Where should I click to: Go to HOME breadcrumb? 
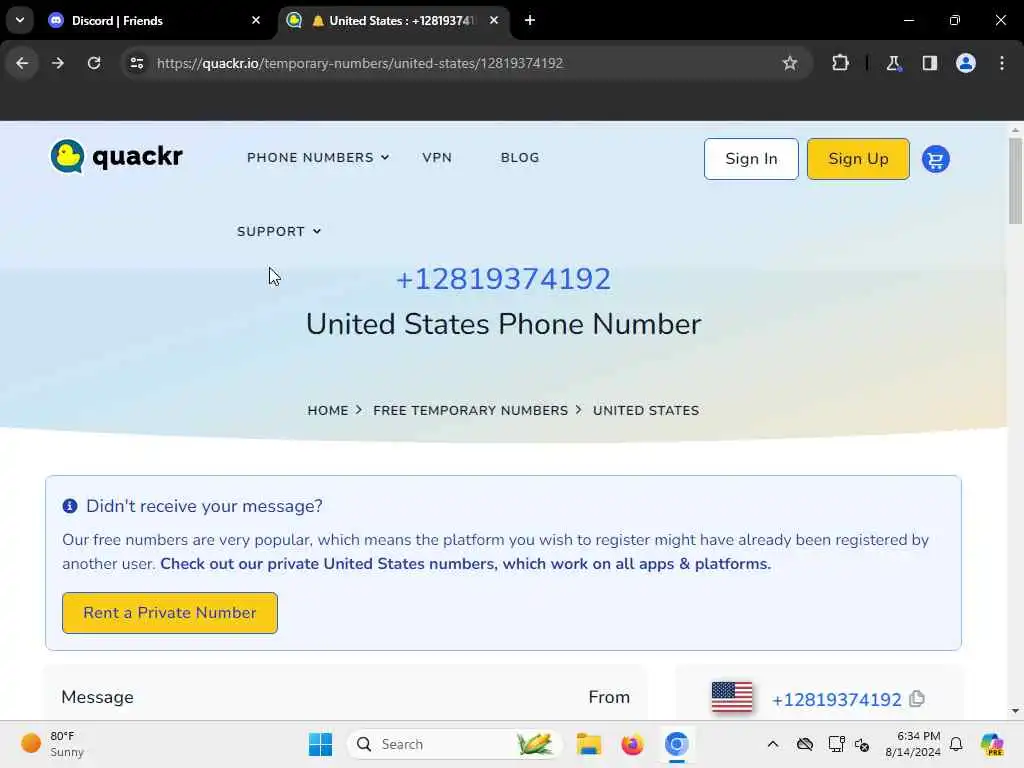pos(328,410)
